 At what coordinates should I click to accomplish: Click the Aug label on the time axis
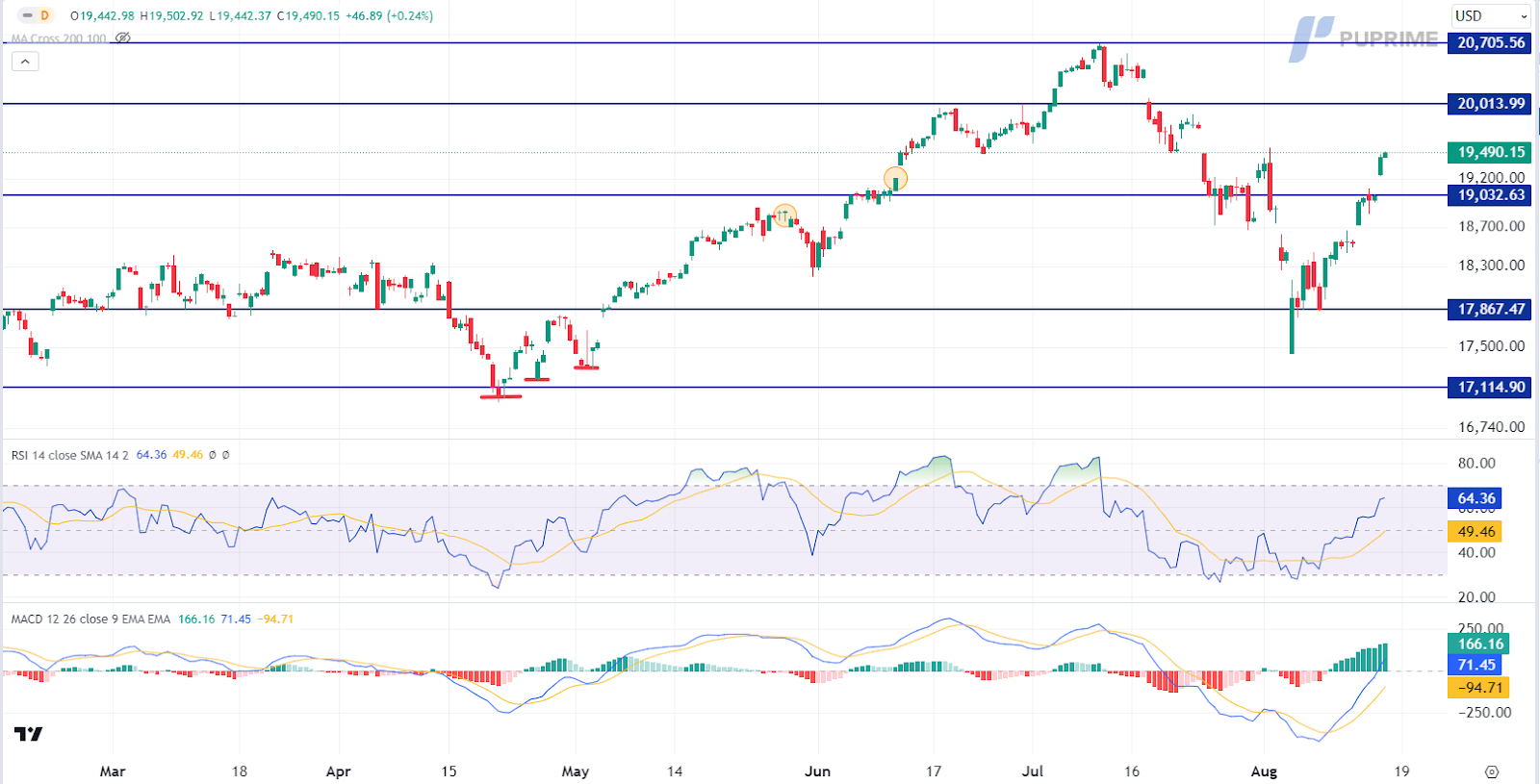1264,771
